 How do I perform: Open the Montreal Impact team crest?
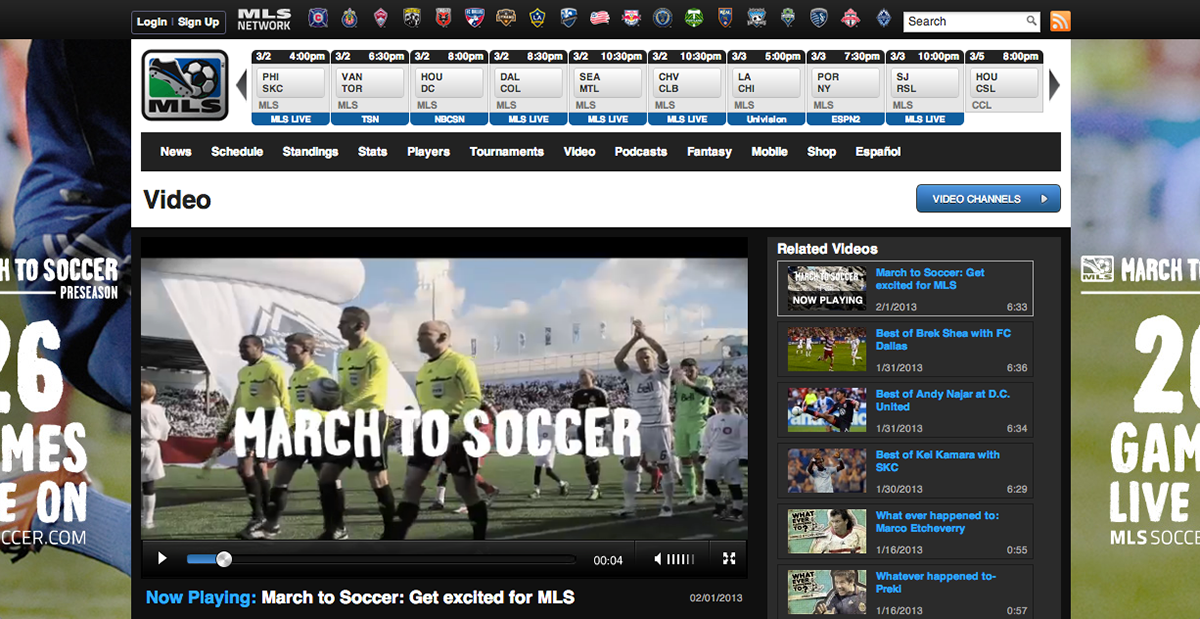coord(569,17)
